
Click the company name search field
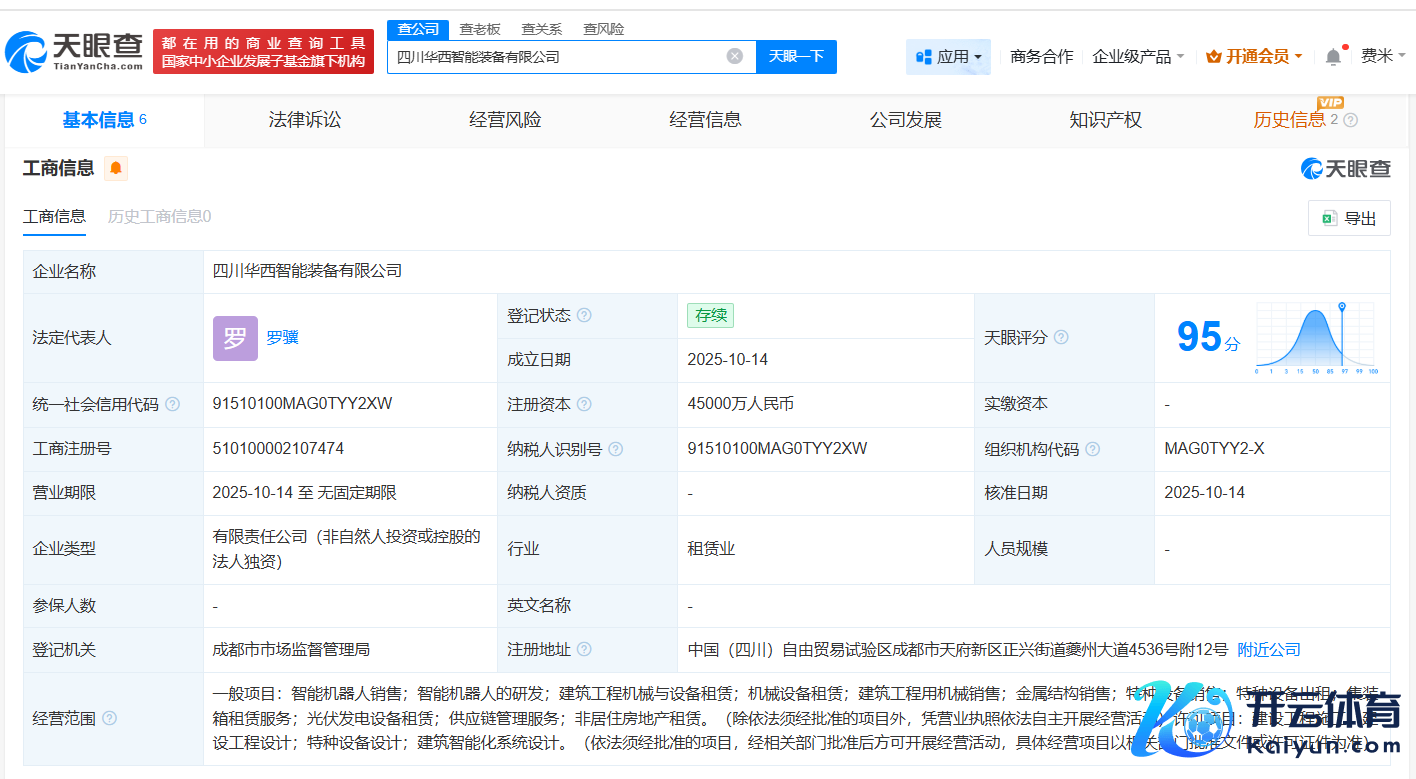[555, 57]
